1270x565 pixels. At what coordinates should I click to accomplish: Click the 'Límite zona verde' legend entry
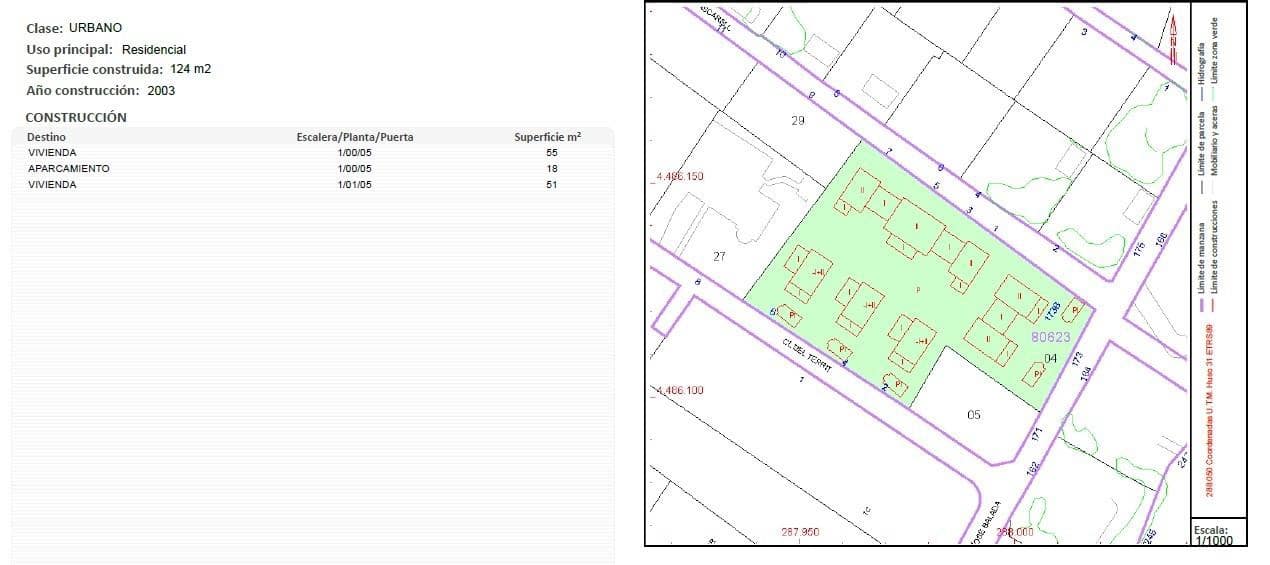click(1214, 57)
